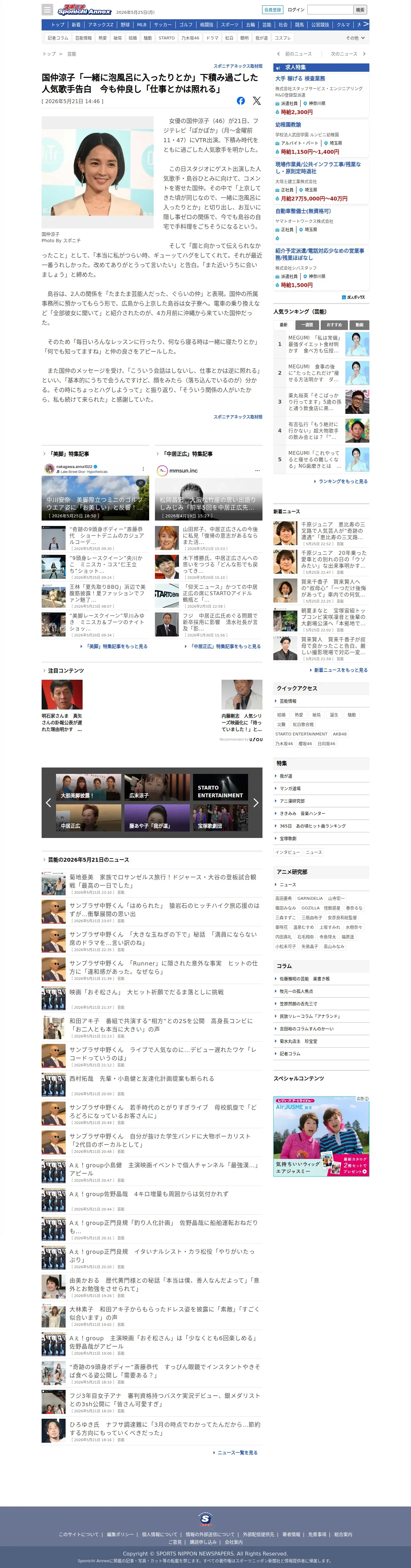Open the hamburger menu icon

[47, 10]
